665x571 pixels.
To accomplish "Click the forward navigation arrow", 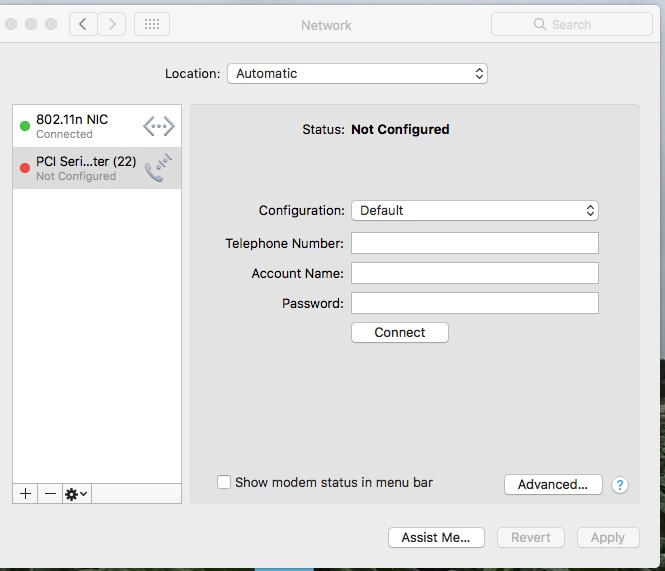I will 112,24.
